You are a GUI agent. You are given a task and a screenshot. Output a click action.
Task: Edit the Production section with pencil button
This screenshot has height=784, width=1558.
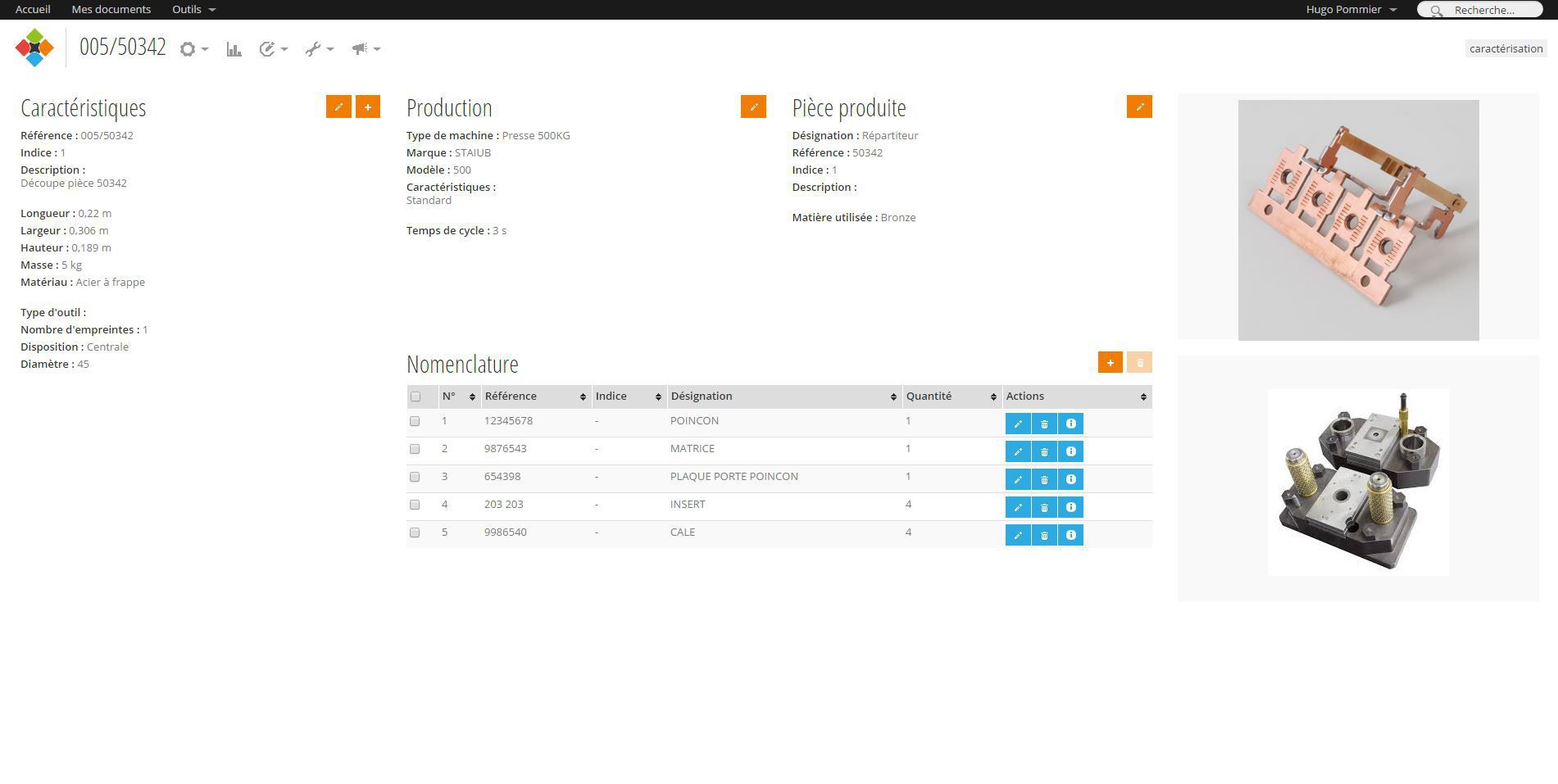coord(753,106)
